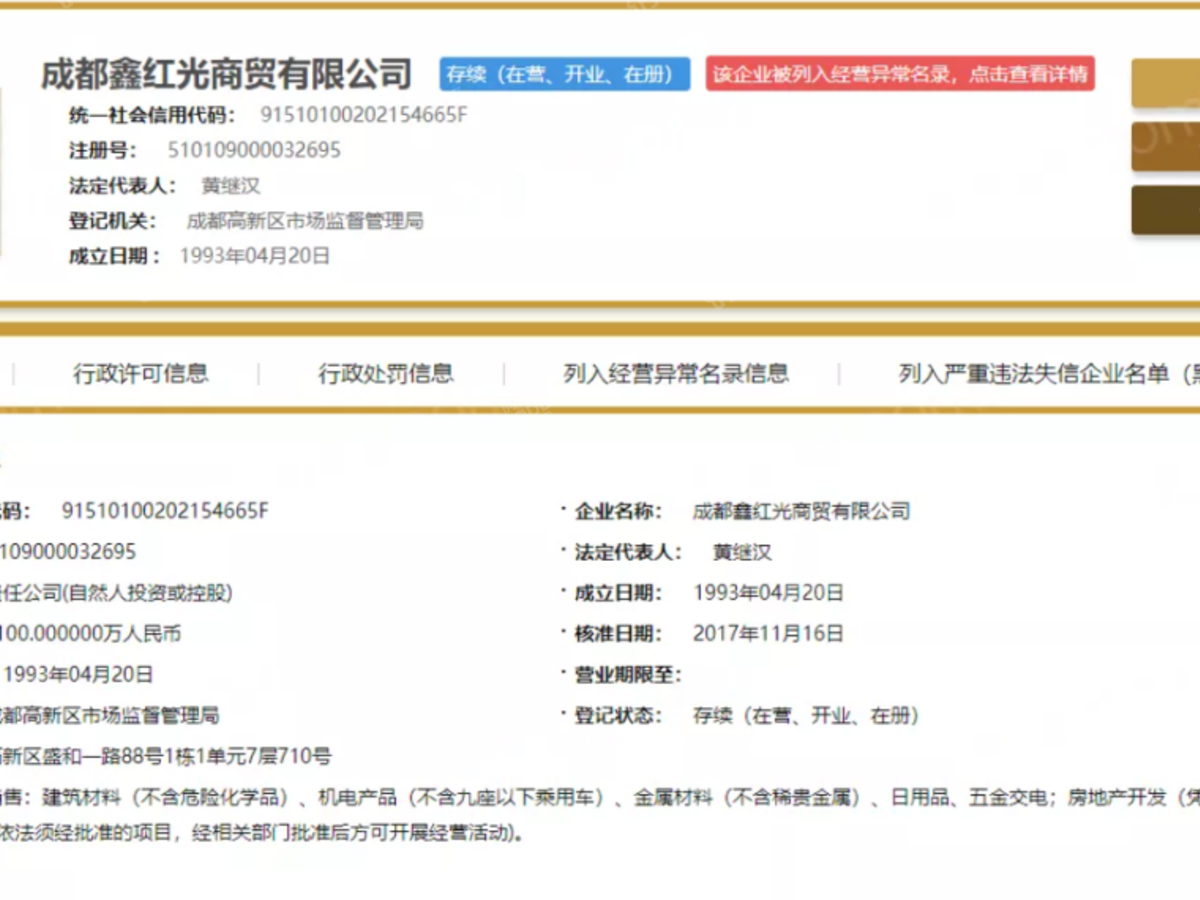Click the 统一社会信用代码 label in header
Image resolution: width=1200 pixels, height=900 pixels.
[x=153, y=115]
